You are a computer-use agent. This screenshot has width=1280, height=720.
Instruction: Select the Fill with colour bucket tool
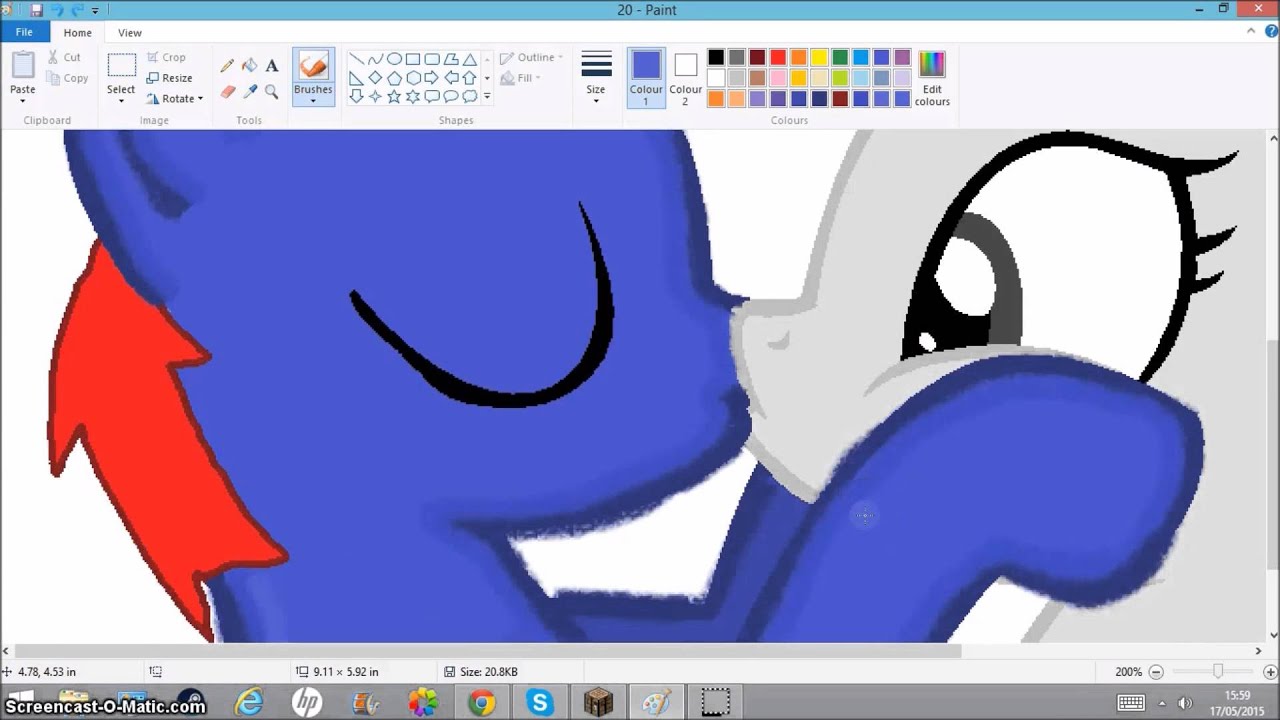[250, 65]
